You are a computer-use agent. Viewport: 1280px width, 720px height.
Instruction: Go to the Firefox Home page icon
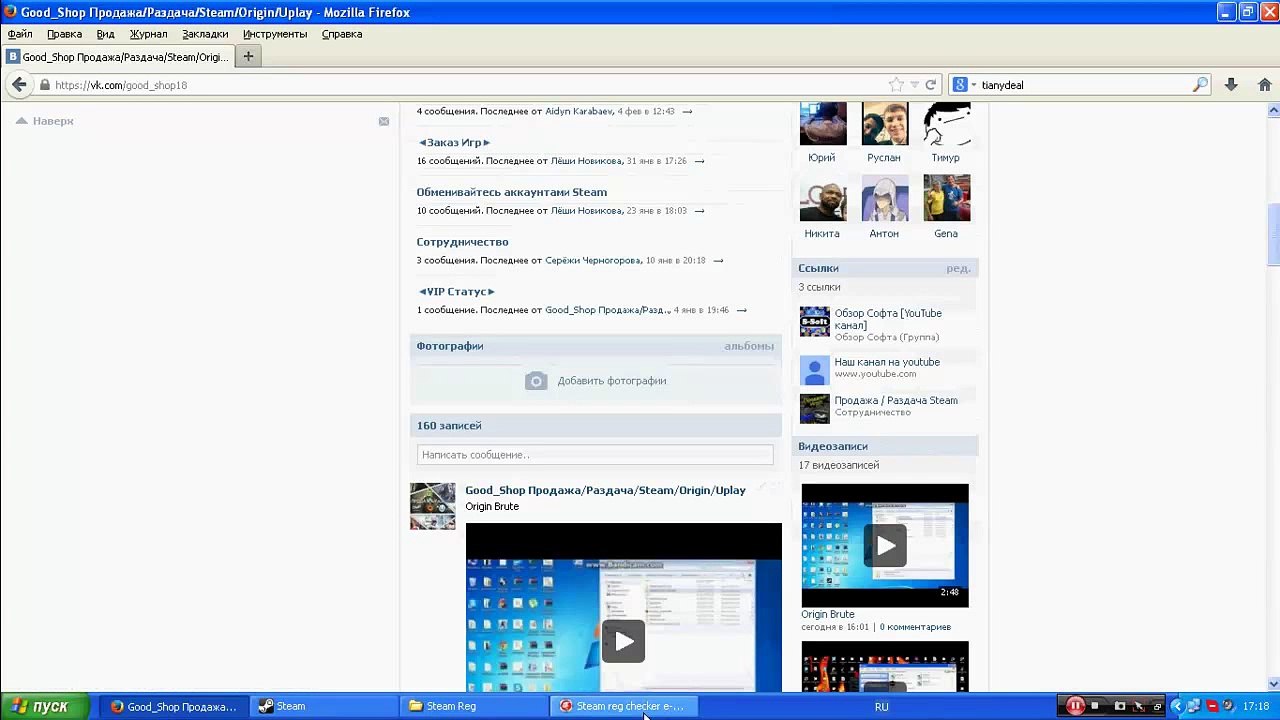1264,85
